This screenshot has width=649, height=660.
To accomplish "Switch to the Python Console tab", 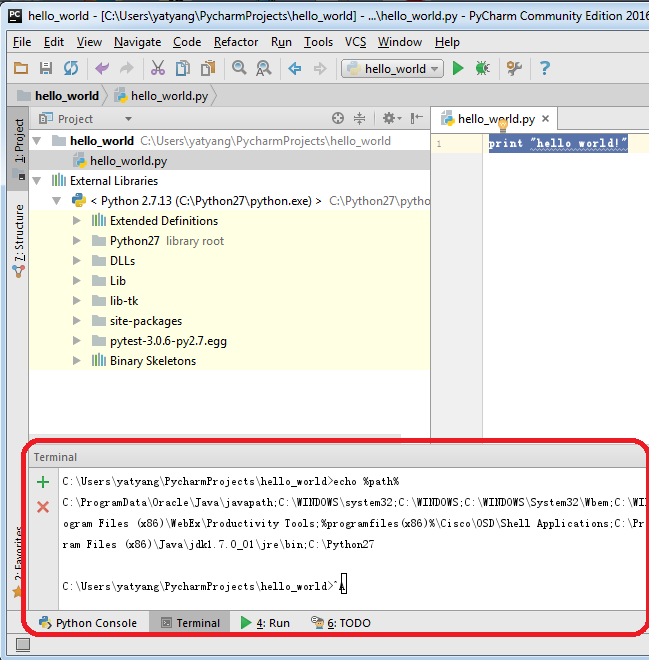I will pos(88,623).
